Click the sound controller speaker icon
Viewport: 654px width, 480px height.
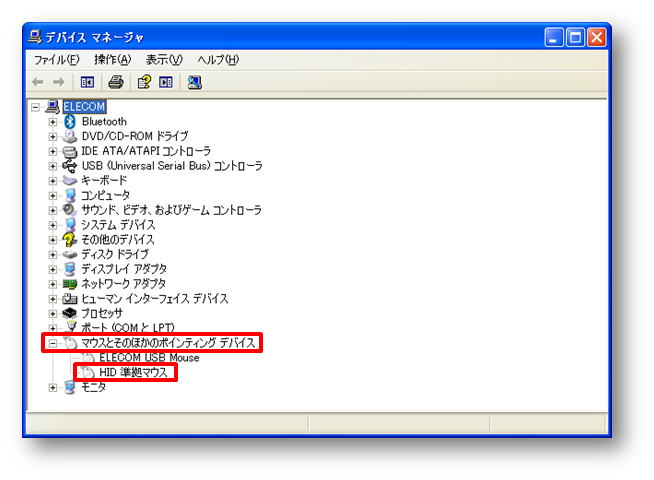[69, 210]
